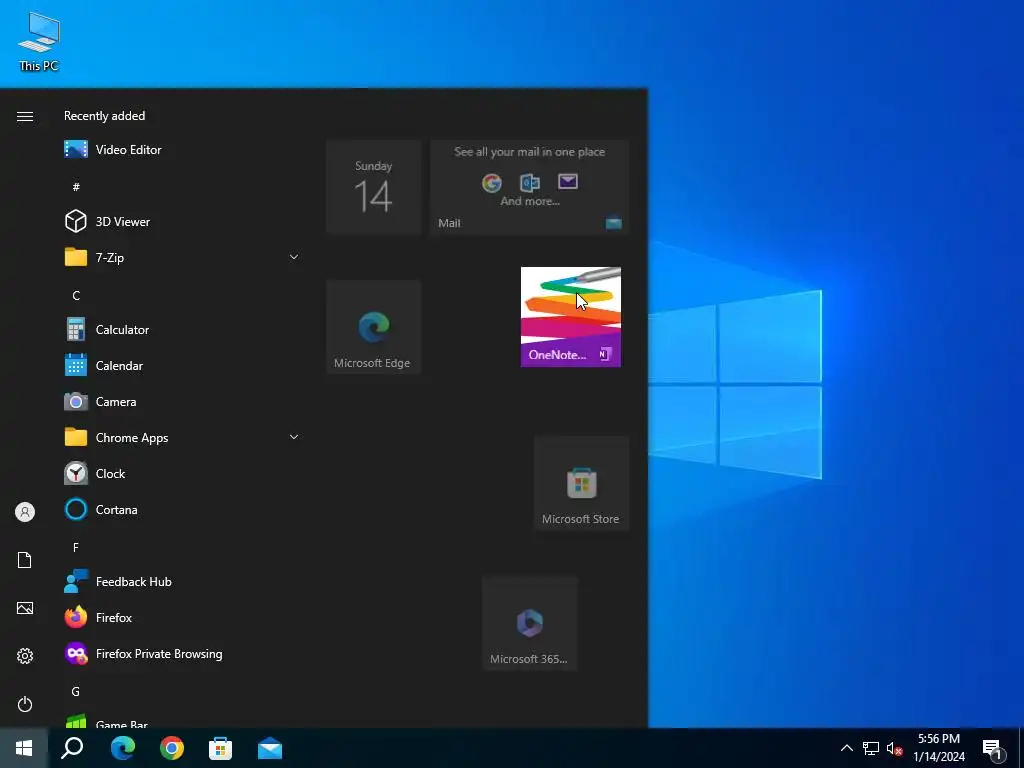Viewport: 1024px width, 768px height.
Task: Launch Firefox from the app list
Action: tap(182, 617)
